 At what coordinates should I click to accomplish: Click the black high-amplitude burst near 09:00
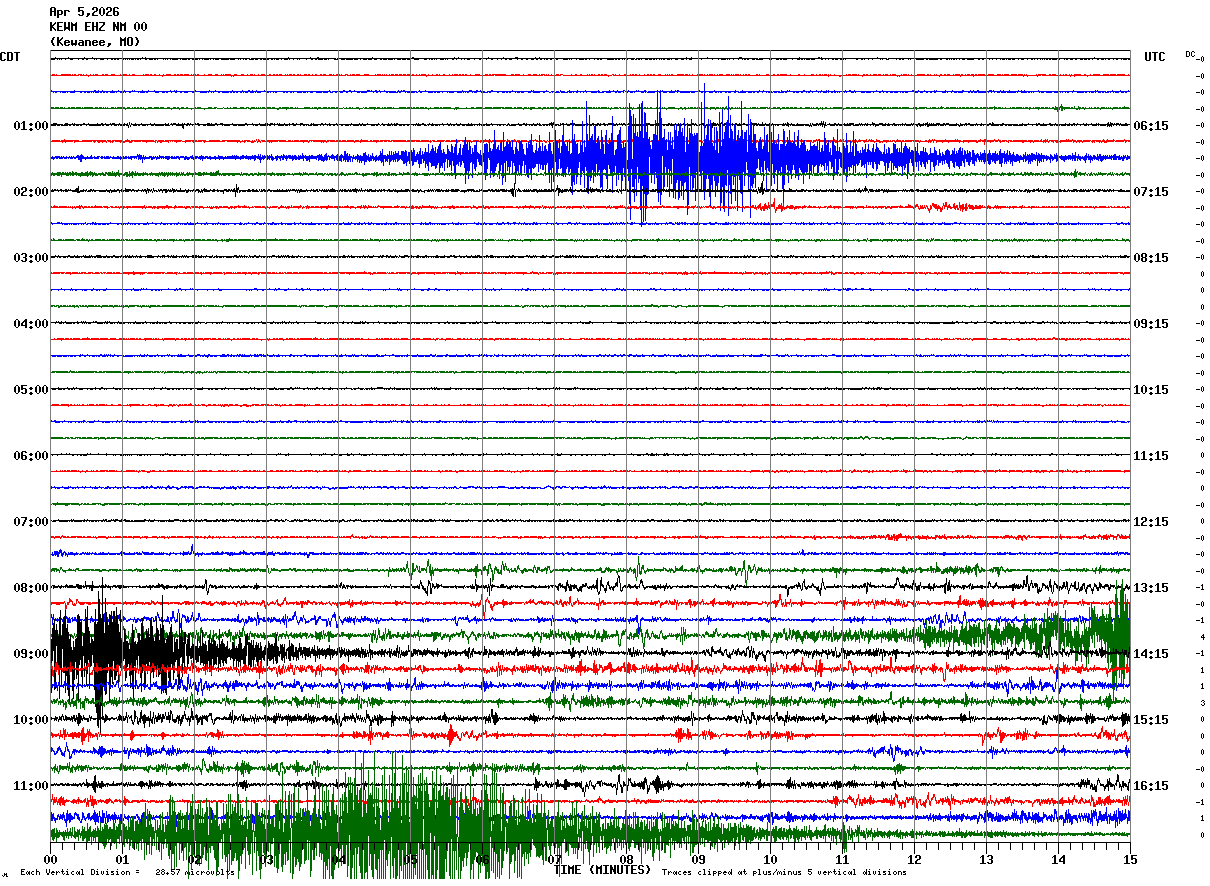tap(150, 651)
